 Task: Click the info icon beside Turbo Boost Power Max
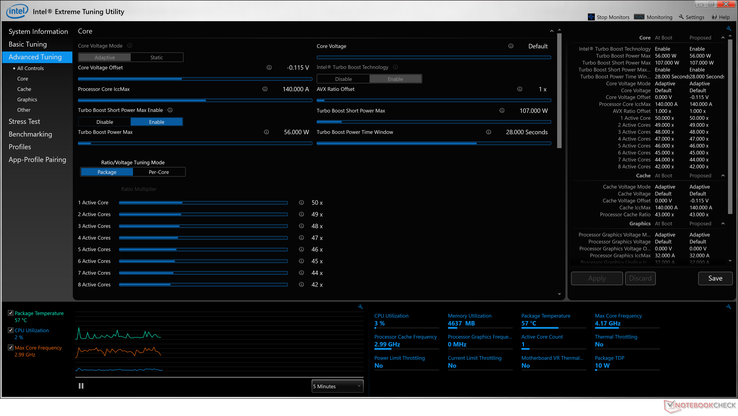[x=266, y=132]
